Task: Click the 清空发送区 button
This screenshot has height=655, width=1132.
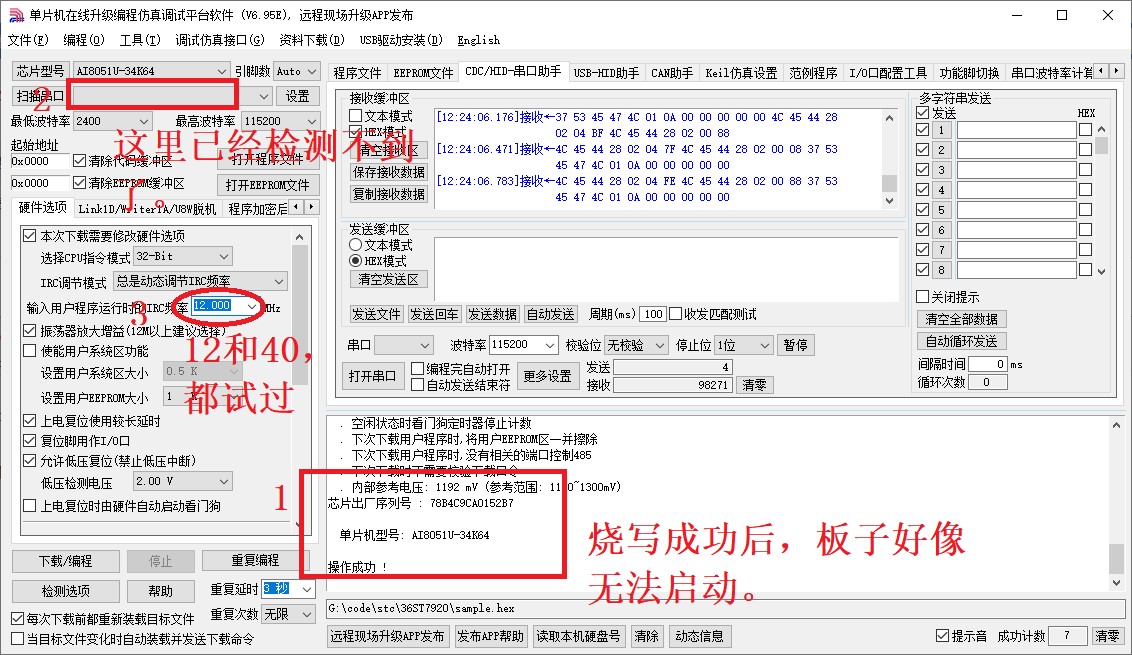Action: coord(389,279)
